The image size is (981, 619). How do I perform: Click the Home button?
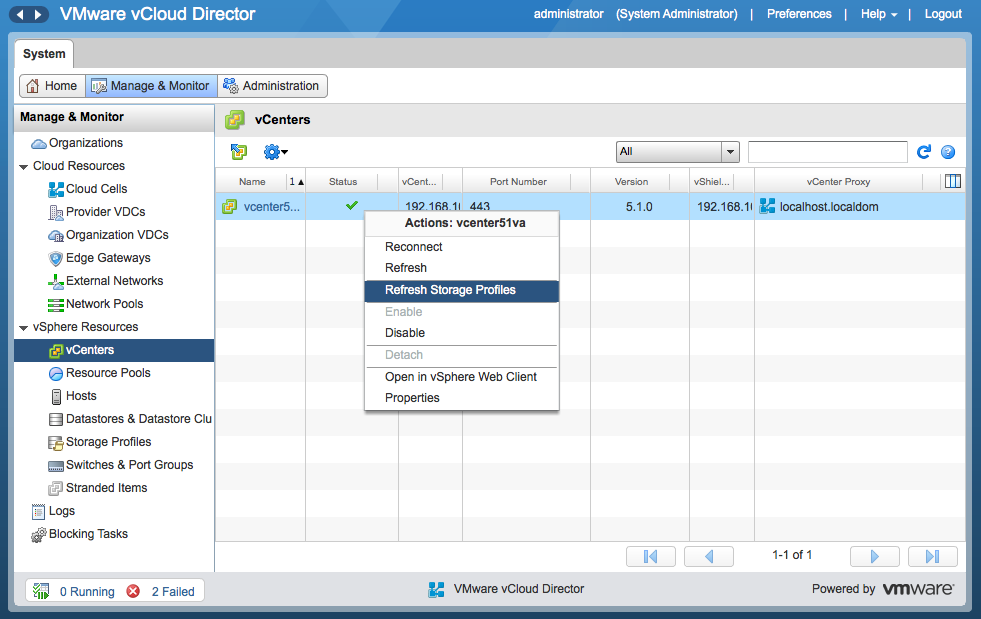[x=53, y=86]
